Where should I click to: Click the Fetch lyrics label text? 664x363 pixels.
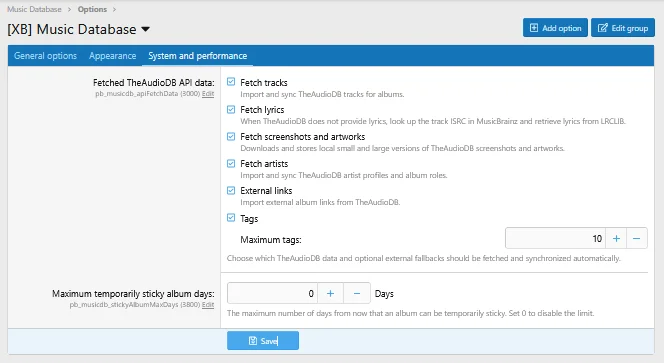pos(262,110)
